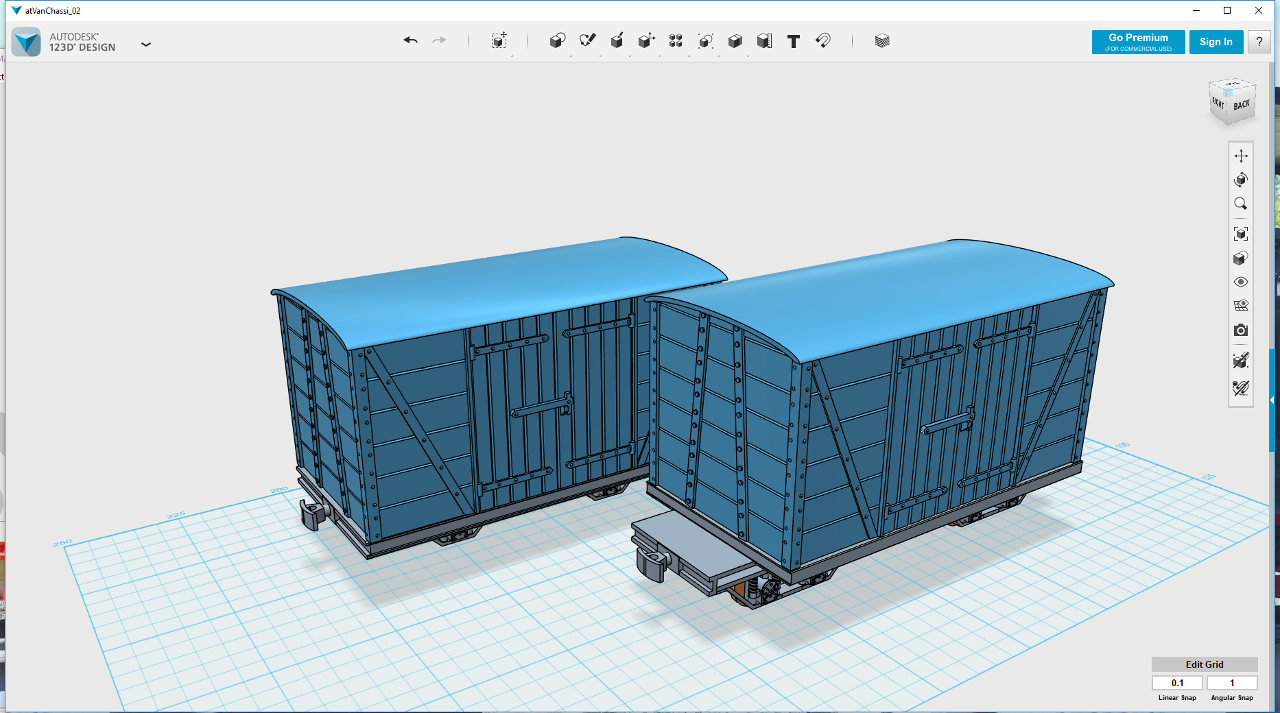
Task: Open the Primitives tool menu
Action: 558,41
